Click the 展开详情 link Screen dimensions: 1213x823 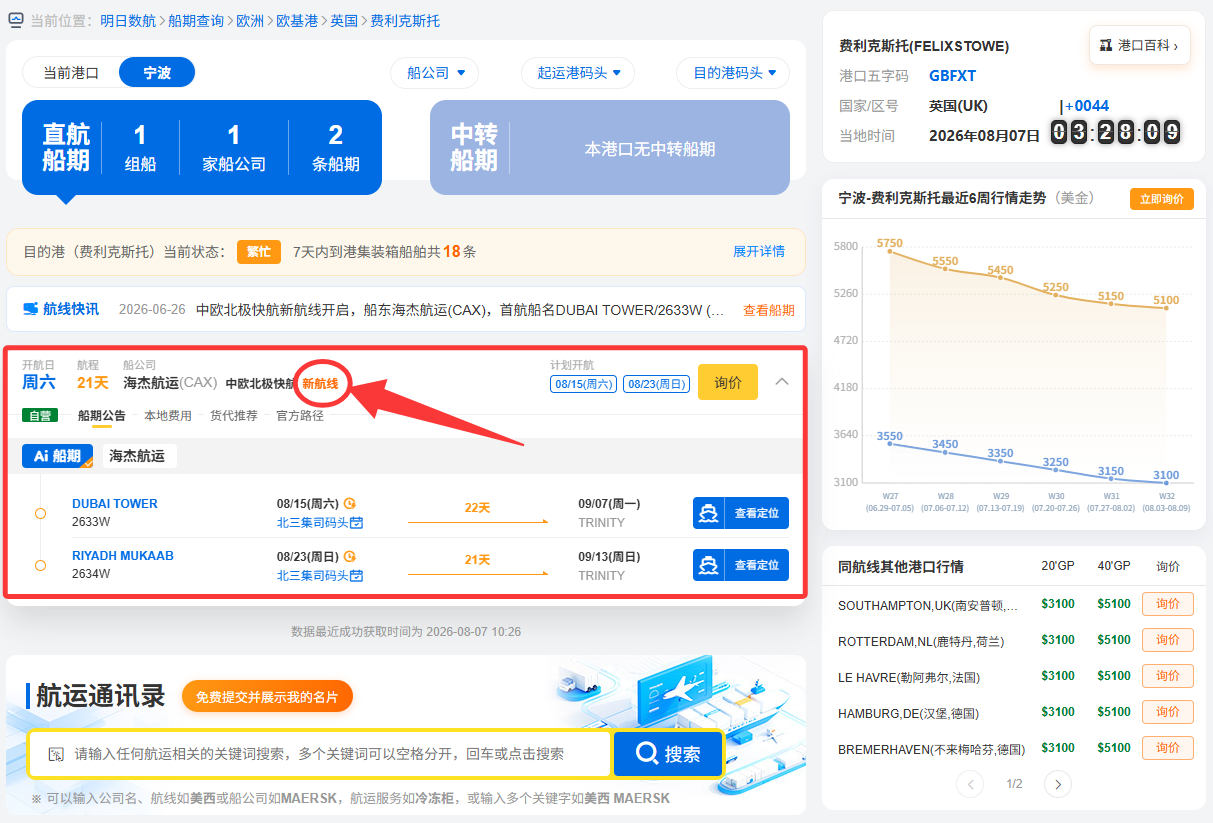point(759,252)
